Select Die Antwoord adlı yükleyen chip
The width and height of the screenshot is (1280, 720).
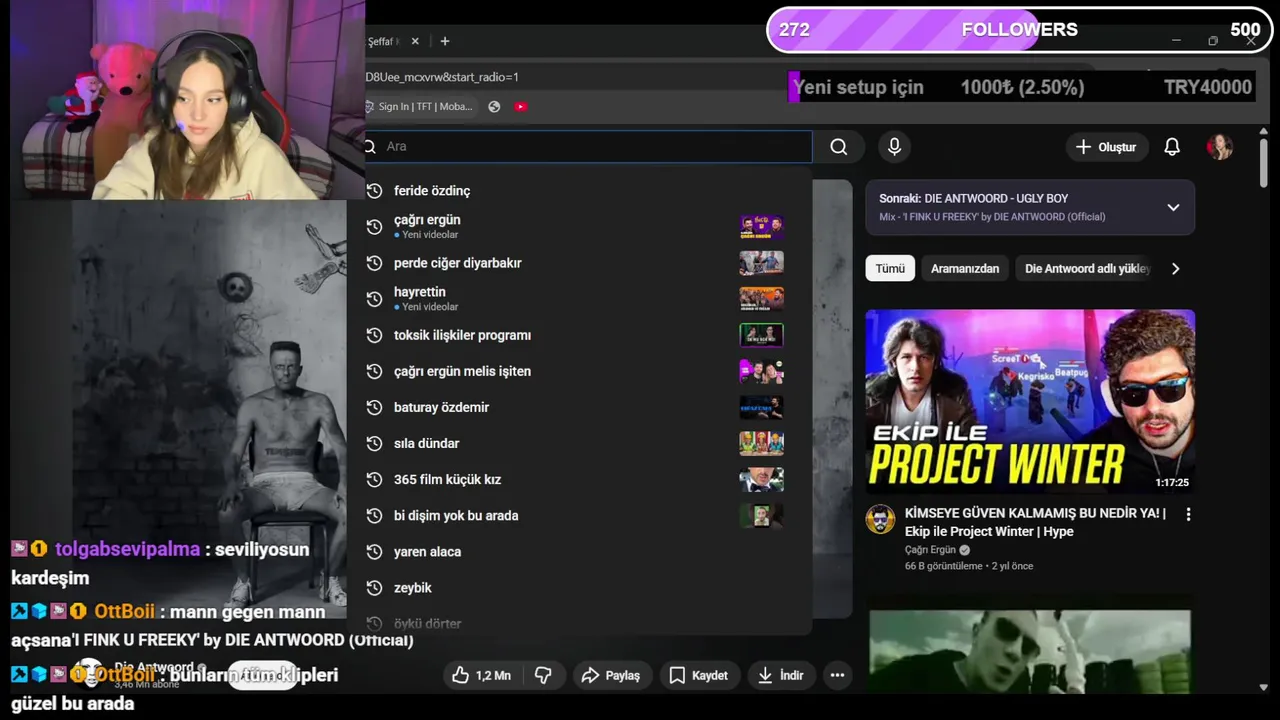1087,268
